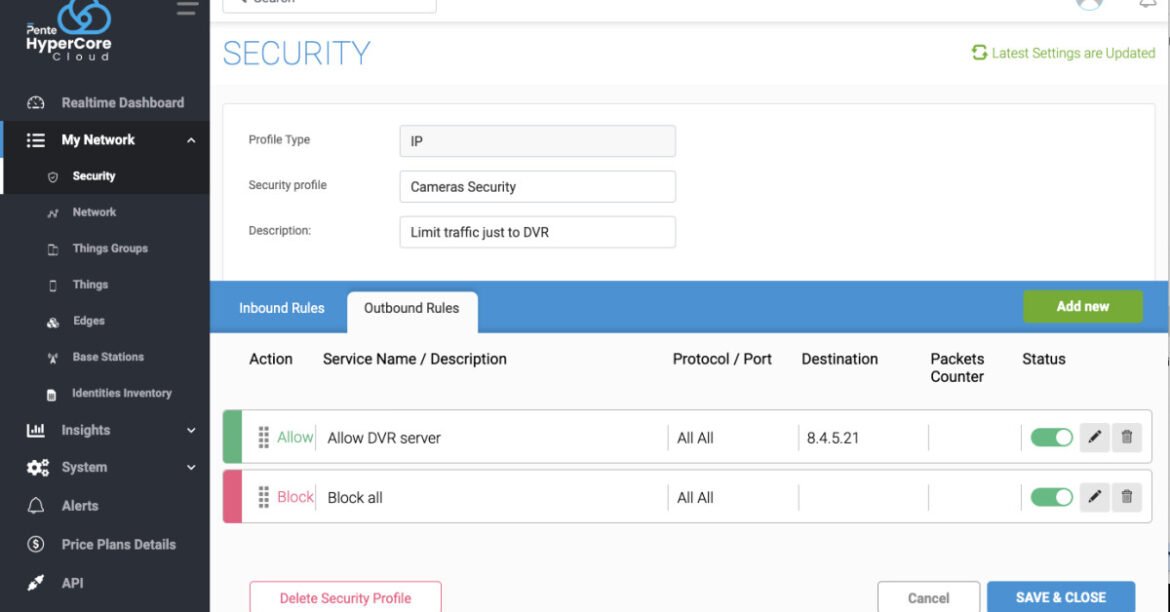The height and width of the screenshot is (612, 1170).
Task: Delete the Allow DVR server rule
Action: click(1127, 437)
